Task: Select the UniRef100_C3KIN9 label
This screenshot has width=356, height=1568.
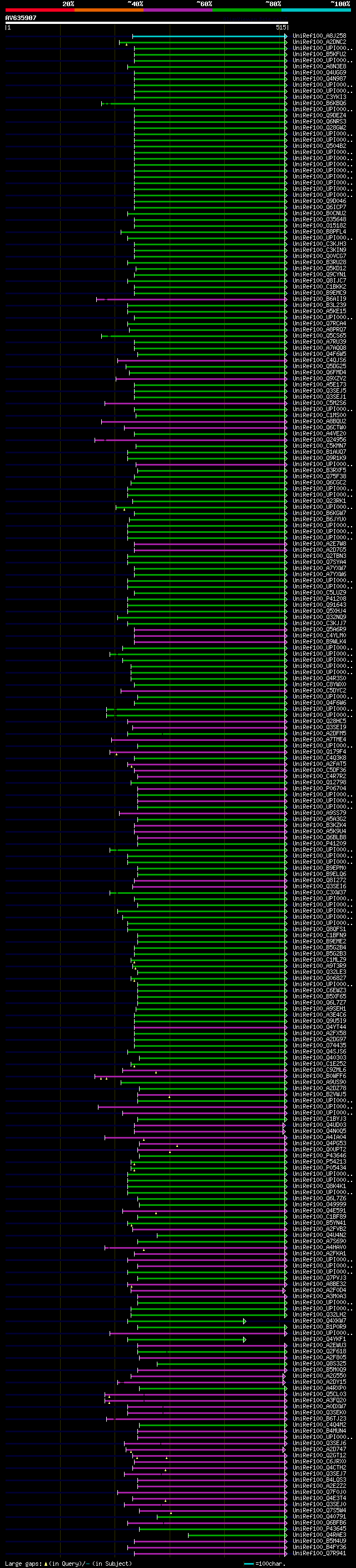Action: point(319,250)
